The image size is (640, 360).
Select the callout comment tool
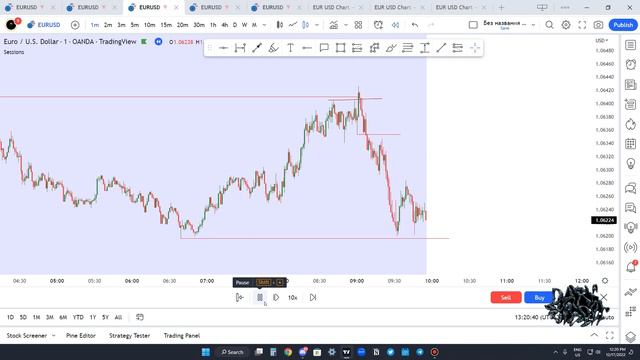coord(324,48)
